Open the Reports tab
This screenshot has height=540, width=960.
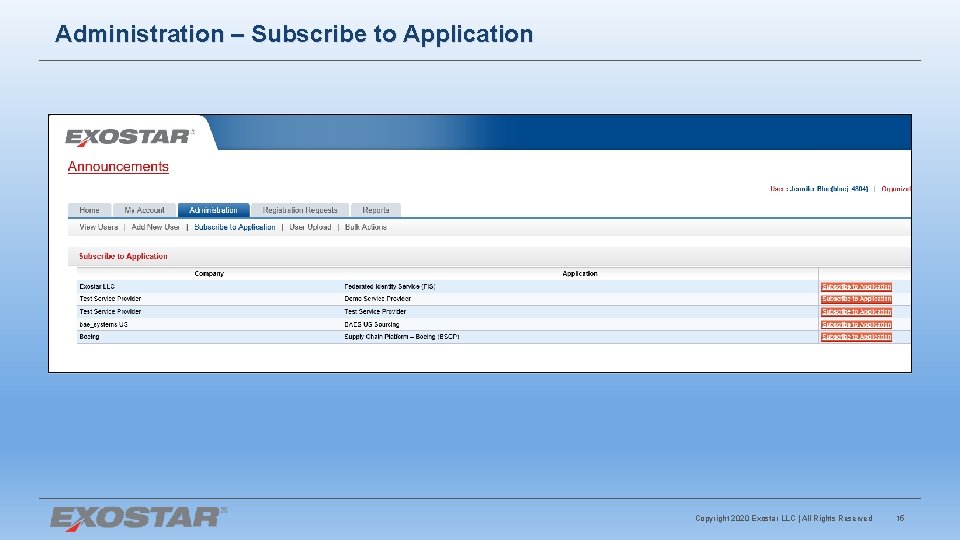point(376,210)
